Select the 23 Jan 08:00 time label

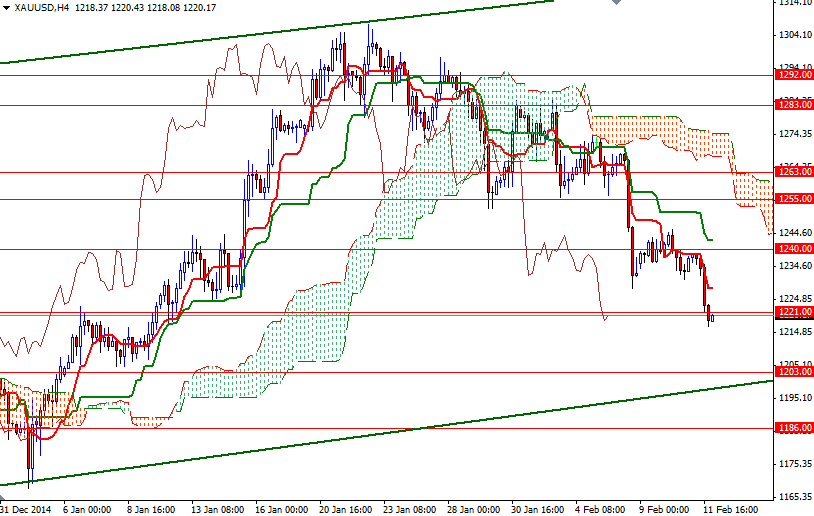409,508
